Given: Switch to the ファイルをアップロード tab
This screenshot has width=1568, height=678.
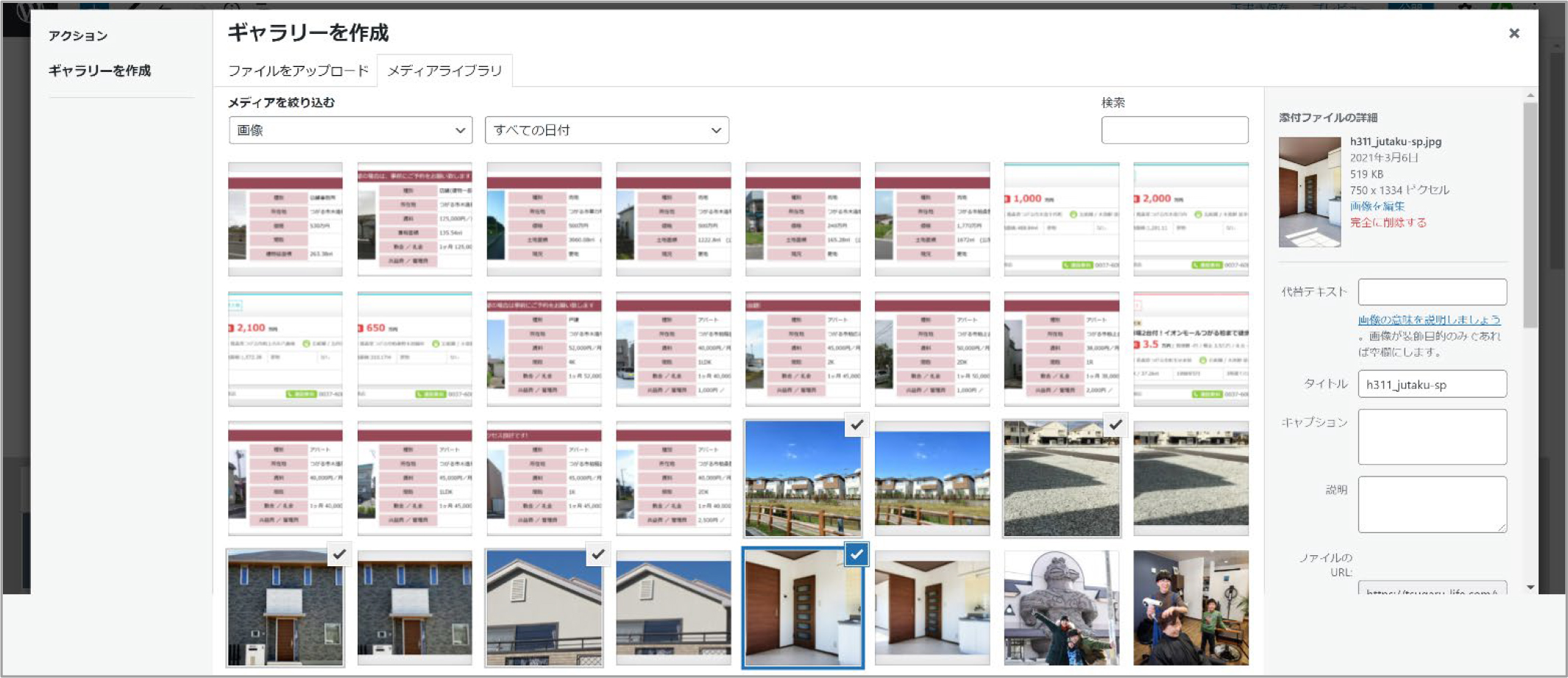Looking at the screenshot, I should (298, 71).
